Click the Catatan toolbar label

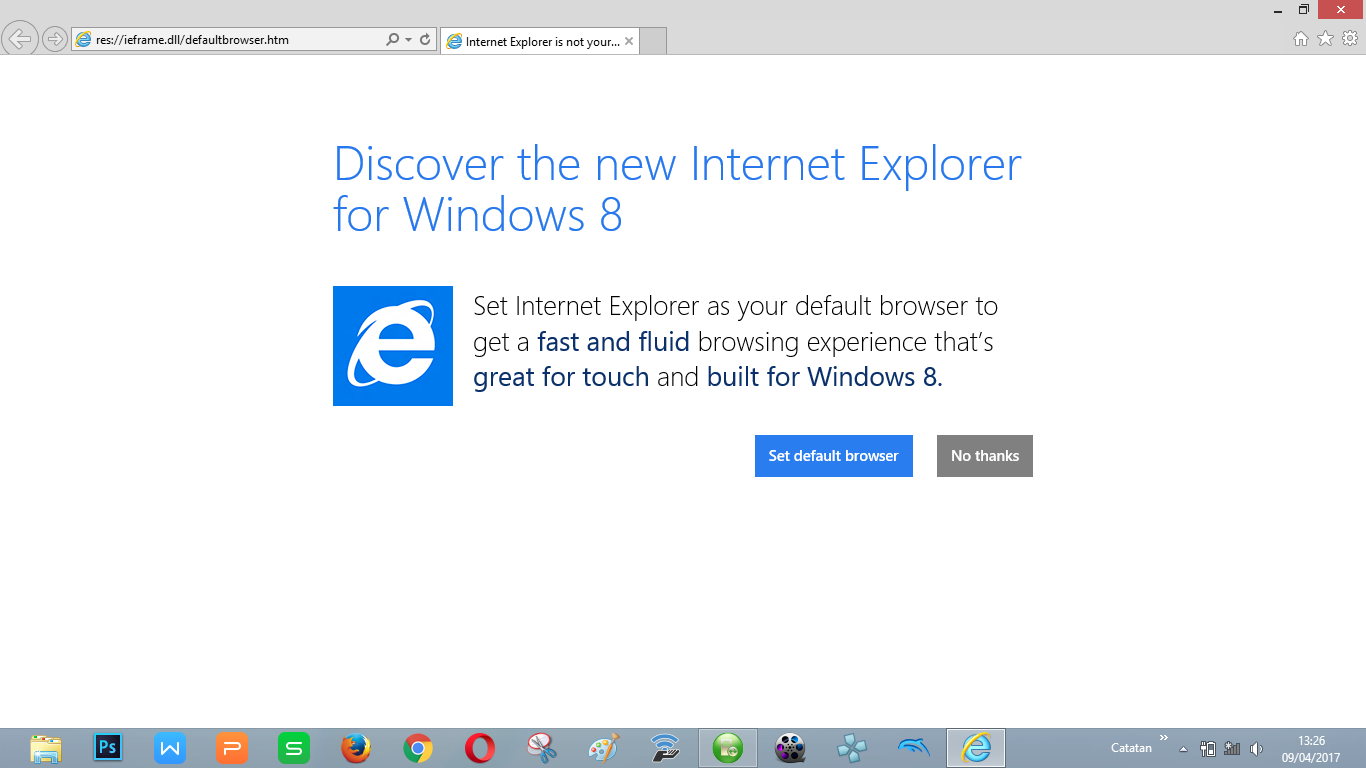(1131, 748)
